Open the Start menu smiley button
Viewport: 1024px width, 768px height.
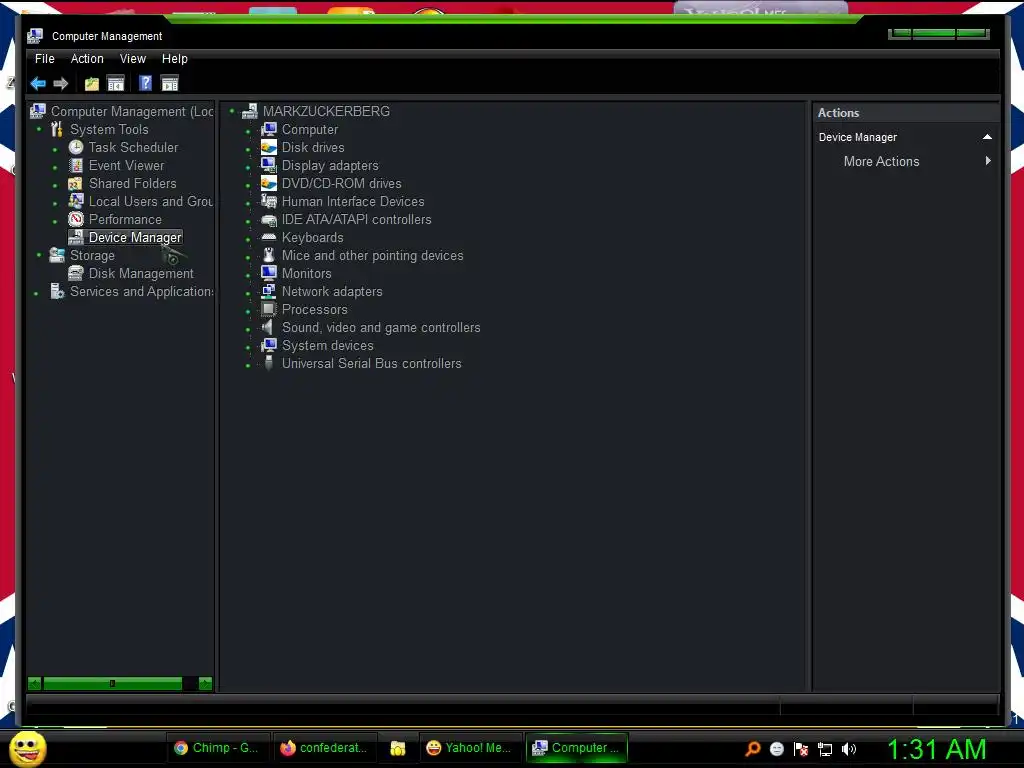[x=27, y=748]
